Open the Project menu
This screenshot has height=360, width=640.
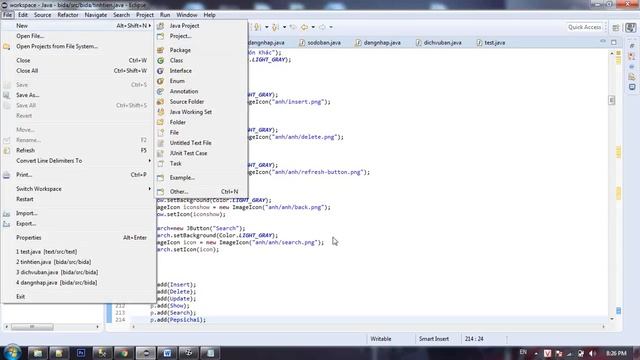145,15
